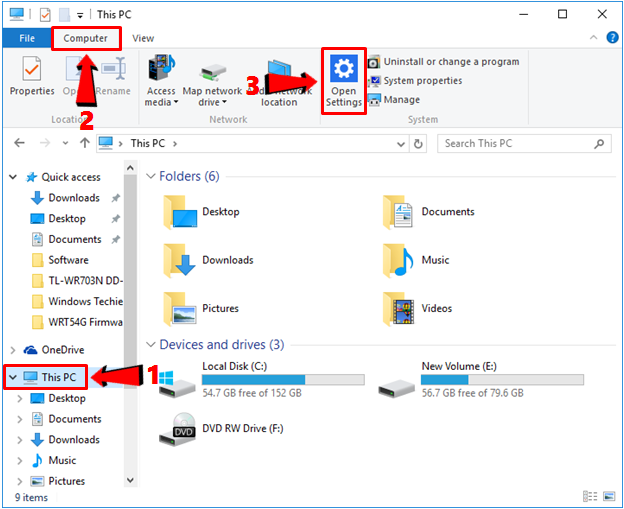This screenshot has width=624, height=509.
Task: Expand Music under This PC
Action: point(20,460)
